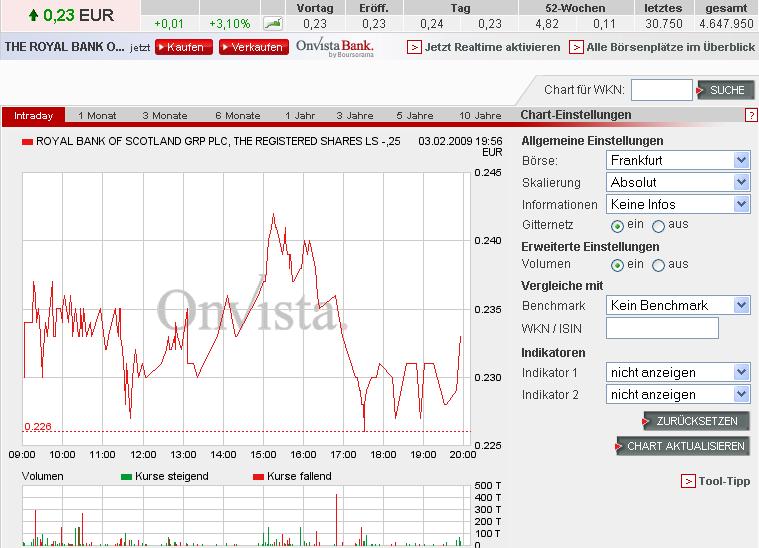Viewport: 759px width, 548px height.
Task: Switch to the 6 Monate tab
Action: (238, 116)
